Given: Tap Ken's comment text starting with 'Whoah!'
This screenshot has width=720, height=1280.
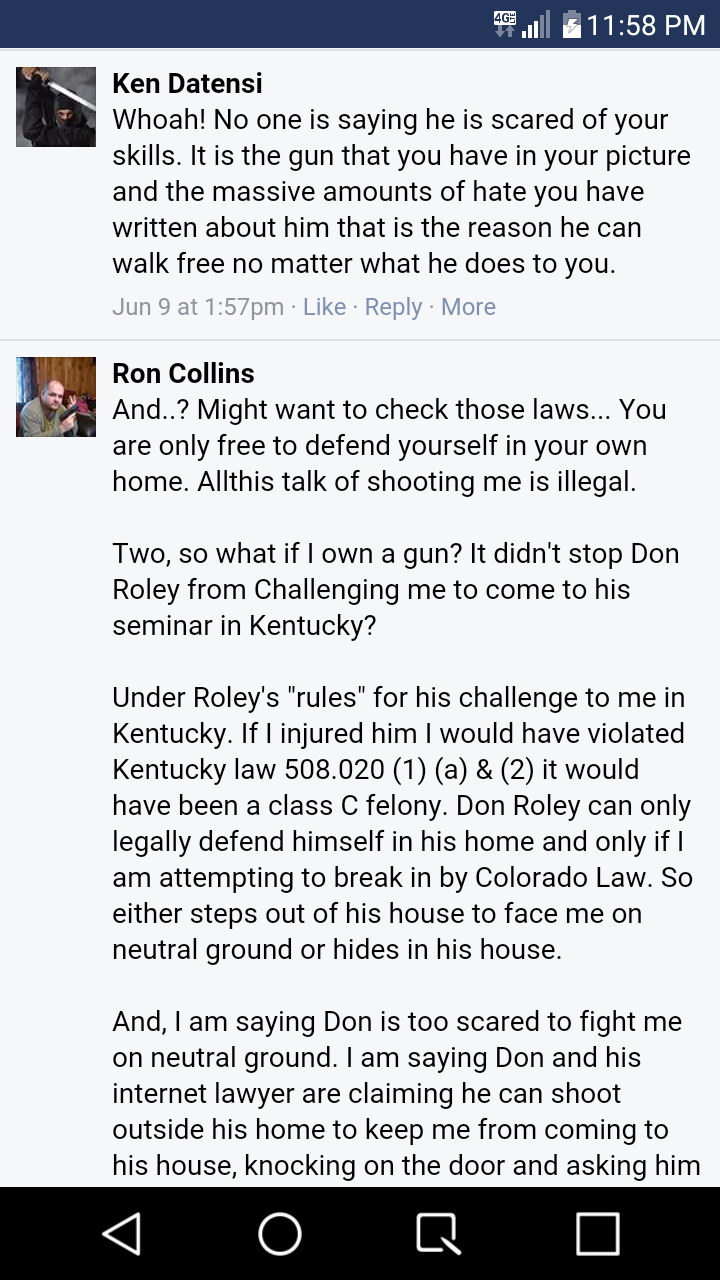Looking at the screenshot, I should (x=390, y=192).
